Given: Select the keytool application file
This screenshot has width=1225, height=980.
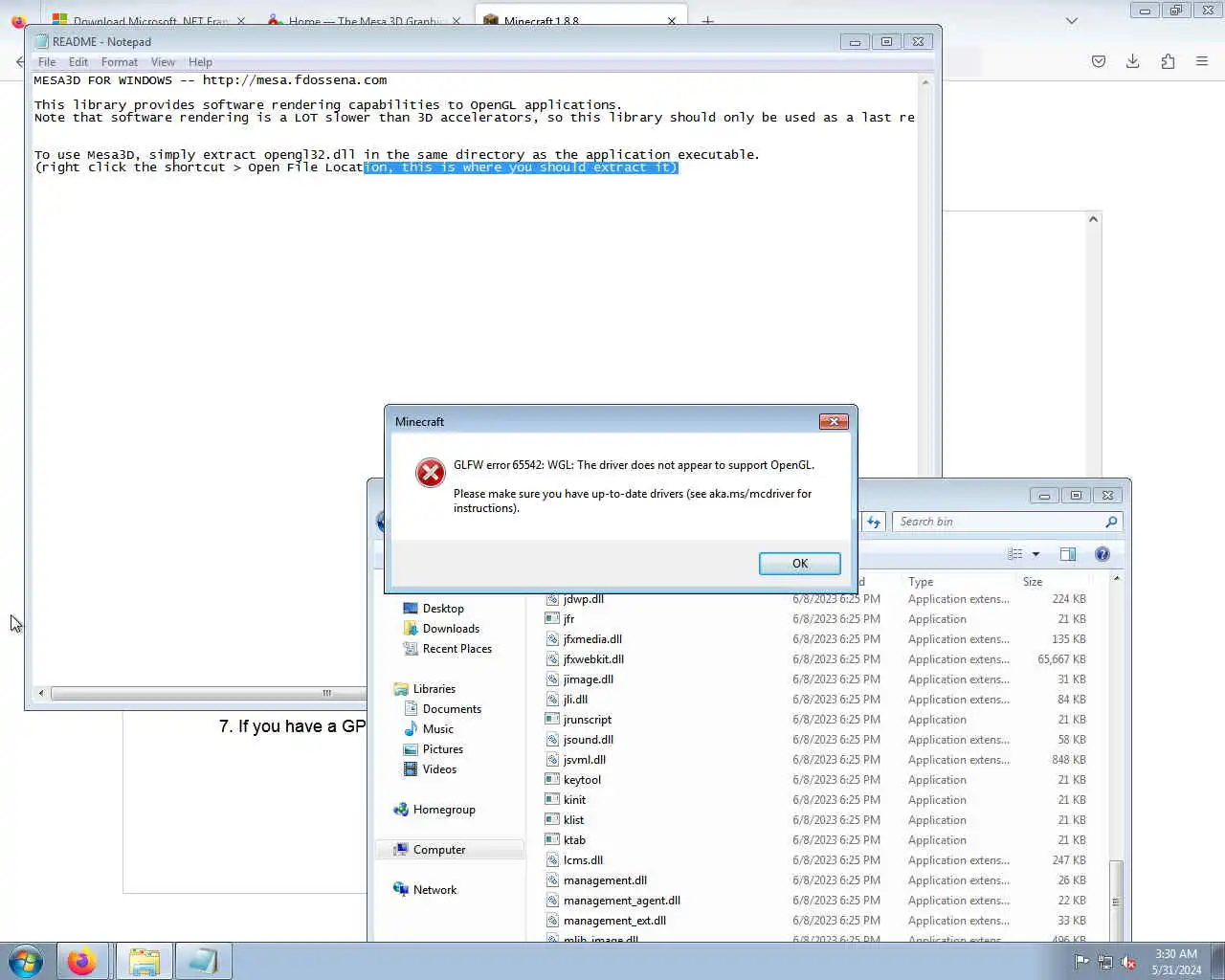Looking at the screenshot, I should point(582,780).
